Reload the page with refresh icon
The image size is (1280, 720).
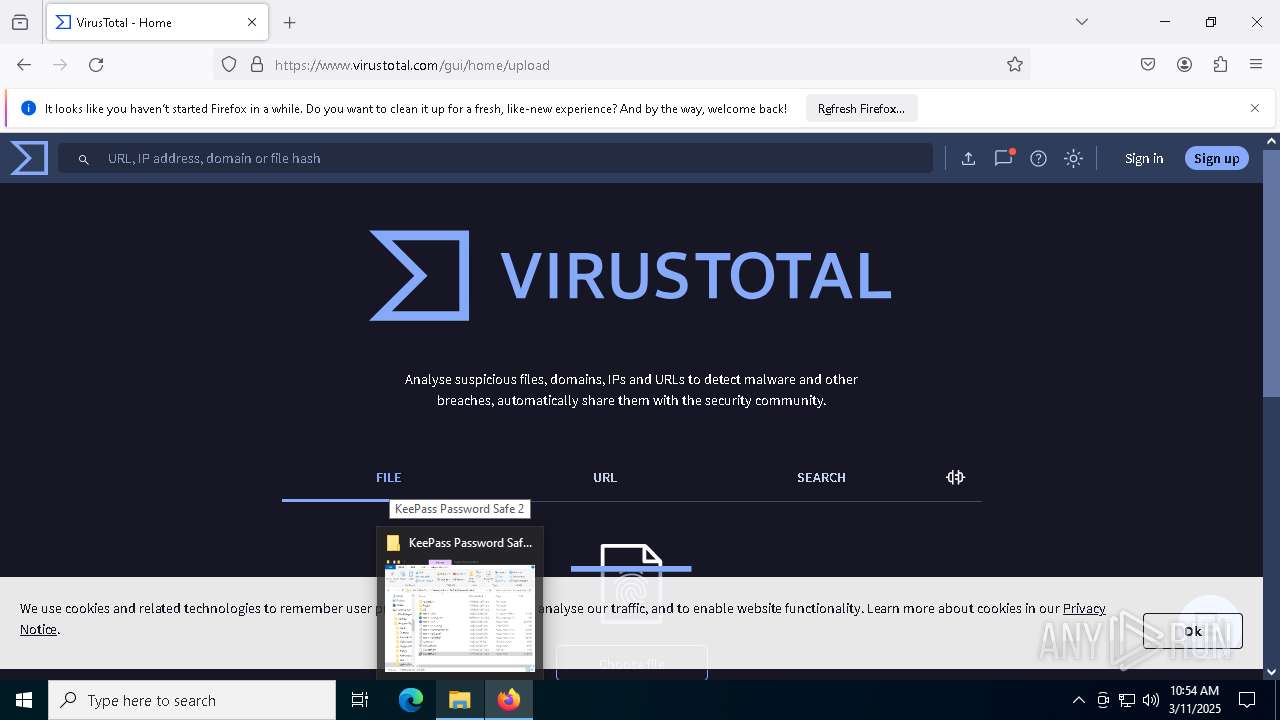pyautogui.click(x=96, y=64)
